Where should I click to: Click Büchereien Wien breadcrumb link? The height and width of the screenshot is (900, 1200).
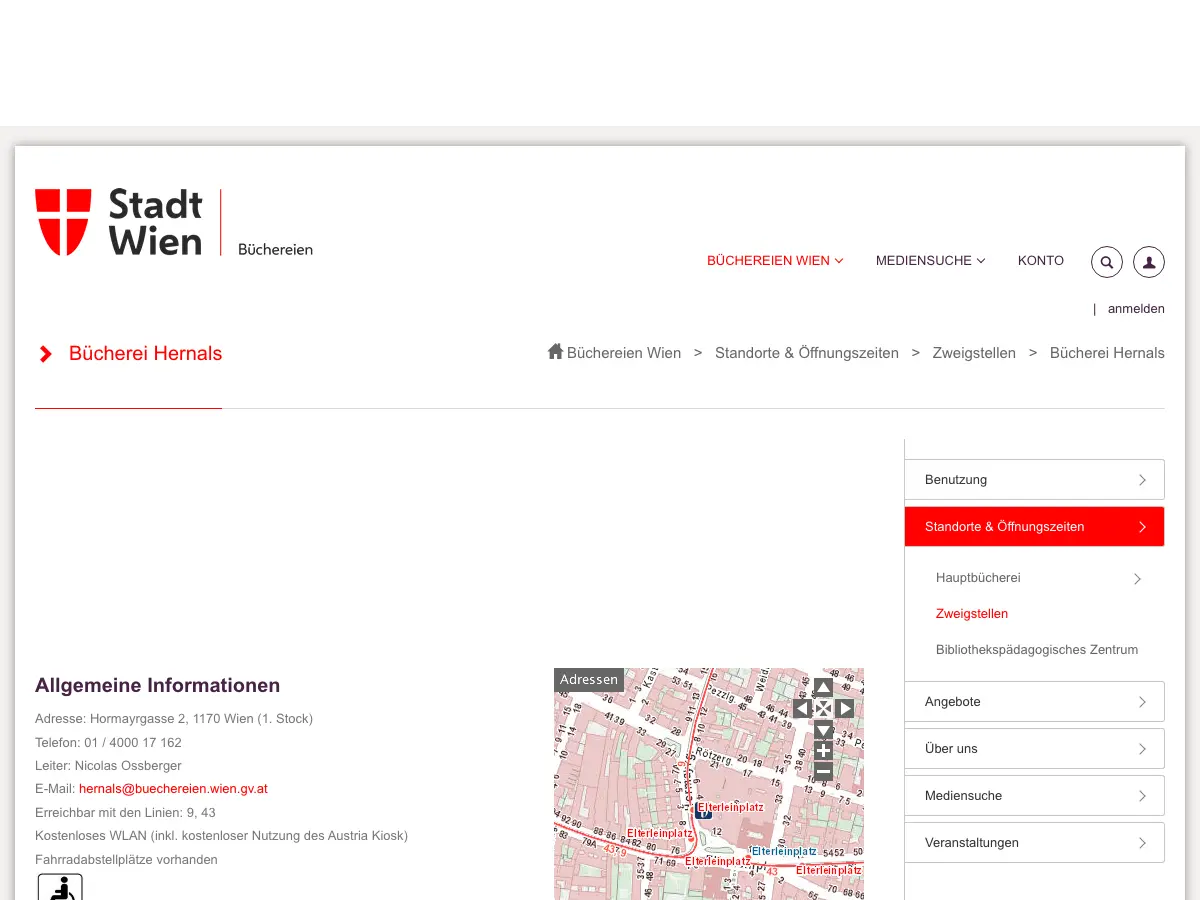(624, 353)
